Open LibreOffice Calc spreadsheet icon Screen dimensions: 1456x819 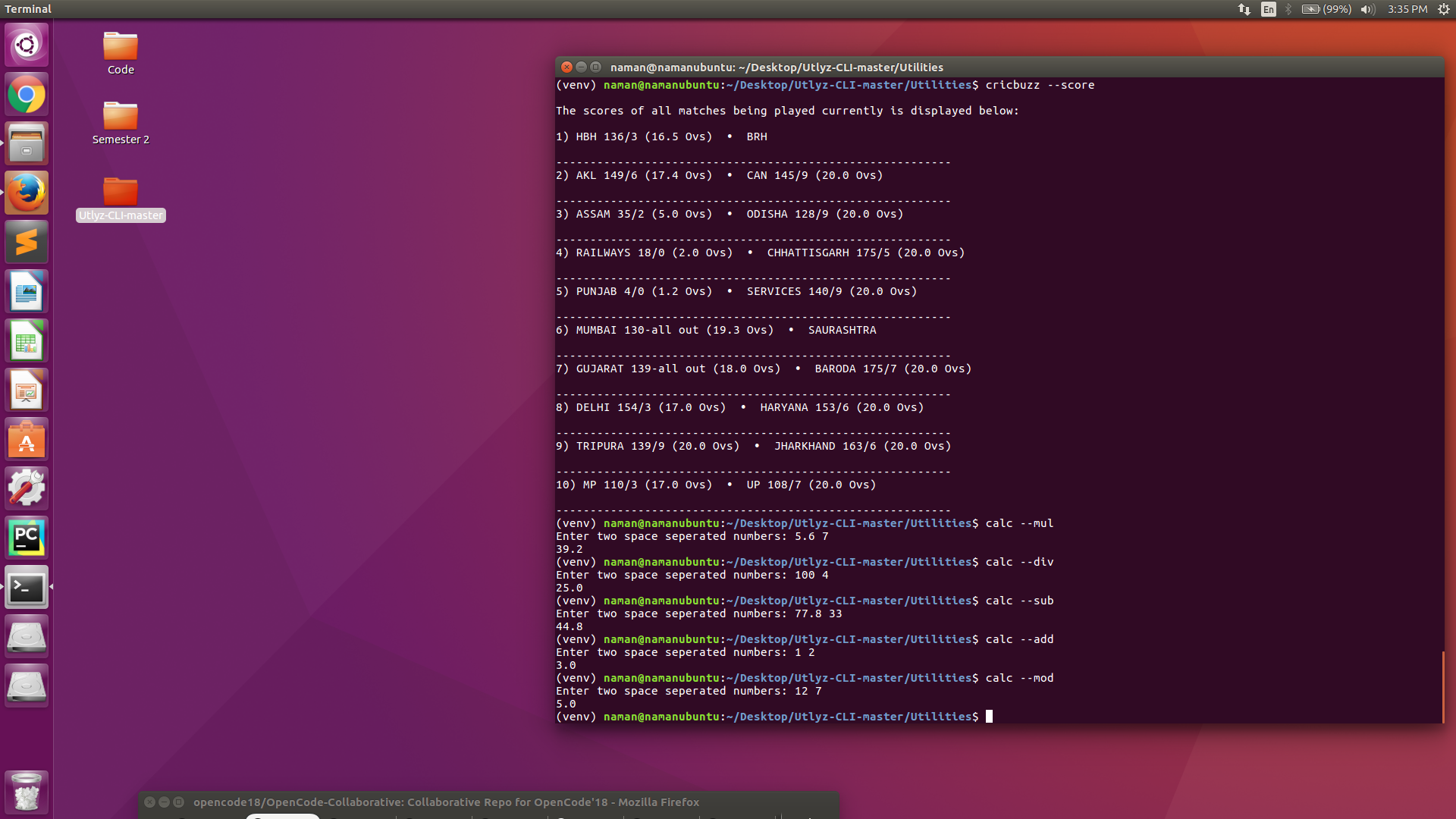[27, 340]
